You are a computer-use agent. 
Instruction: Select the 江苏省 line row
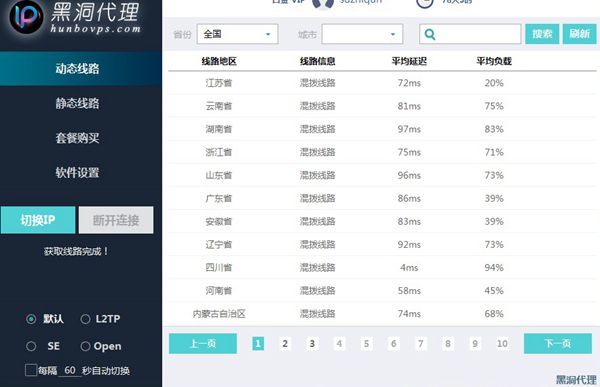[x=382, y=83]
